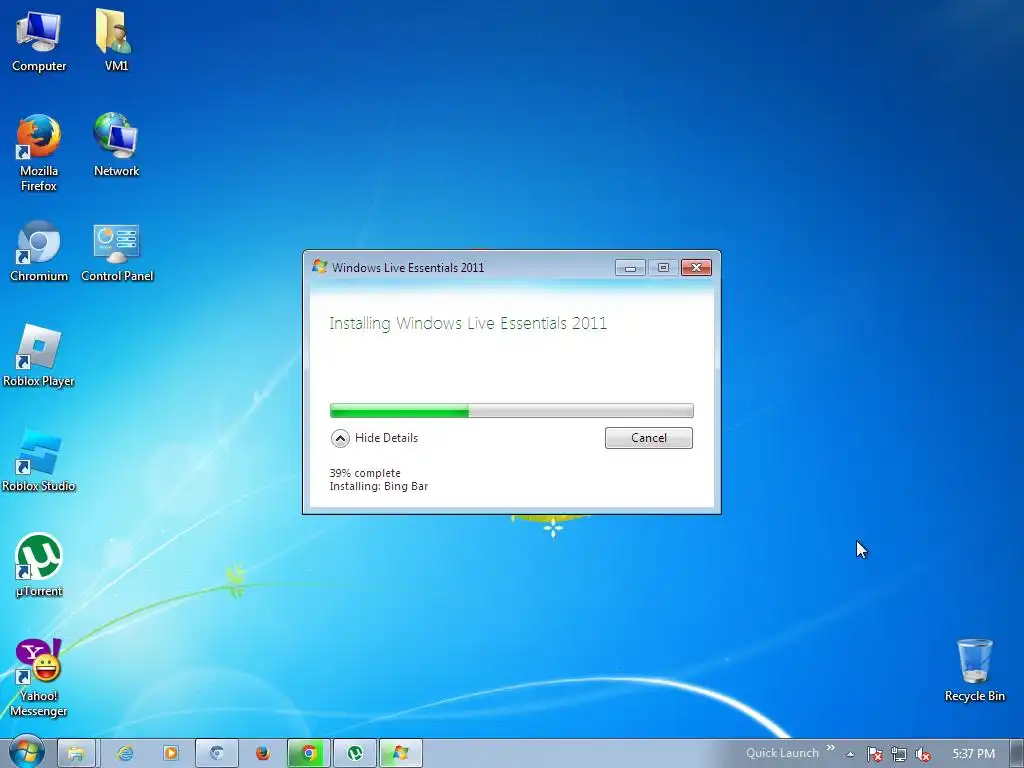Viewport: 1024px width, 768px height.
Task: Switch to Windows Live installer taskbar button
Action: point(400,753)
